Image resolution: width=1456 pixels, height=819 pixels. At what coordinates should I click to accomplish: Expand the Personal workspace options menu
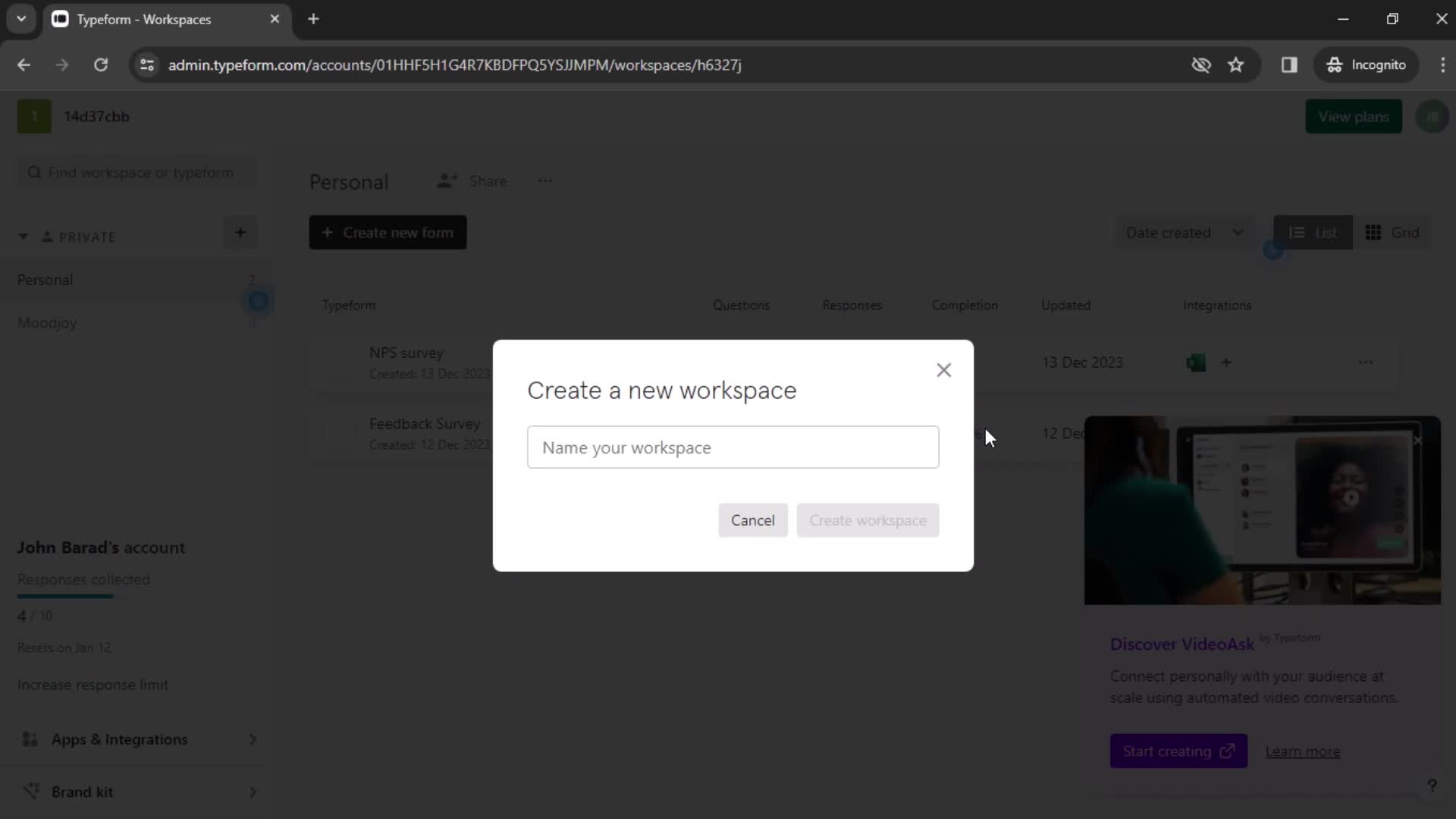(545, 181)
